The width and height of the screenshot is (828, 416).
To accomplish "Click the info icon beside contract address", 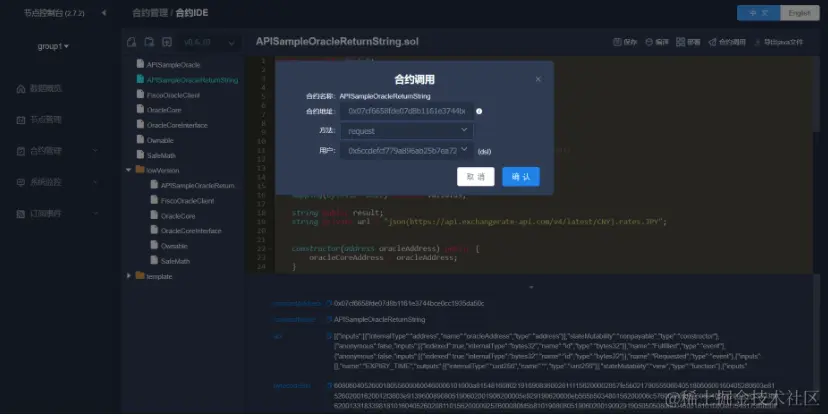I will tap(479, 111).
